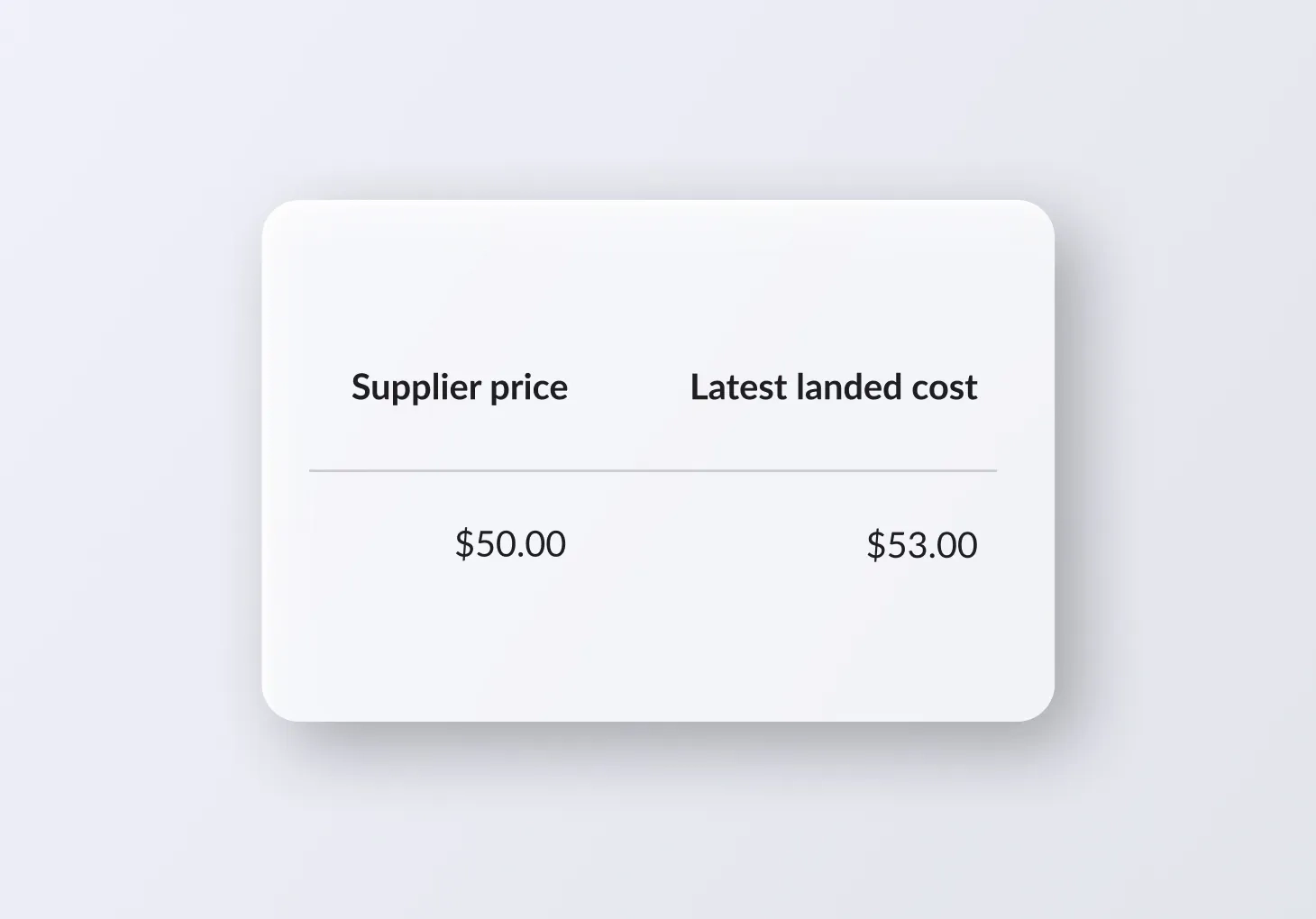
Task: Click the horizontal divider under the headers
Action: 653,470
